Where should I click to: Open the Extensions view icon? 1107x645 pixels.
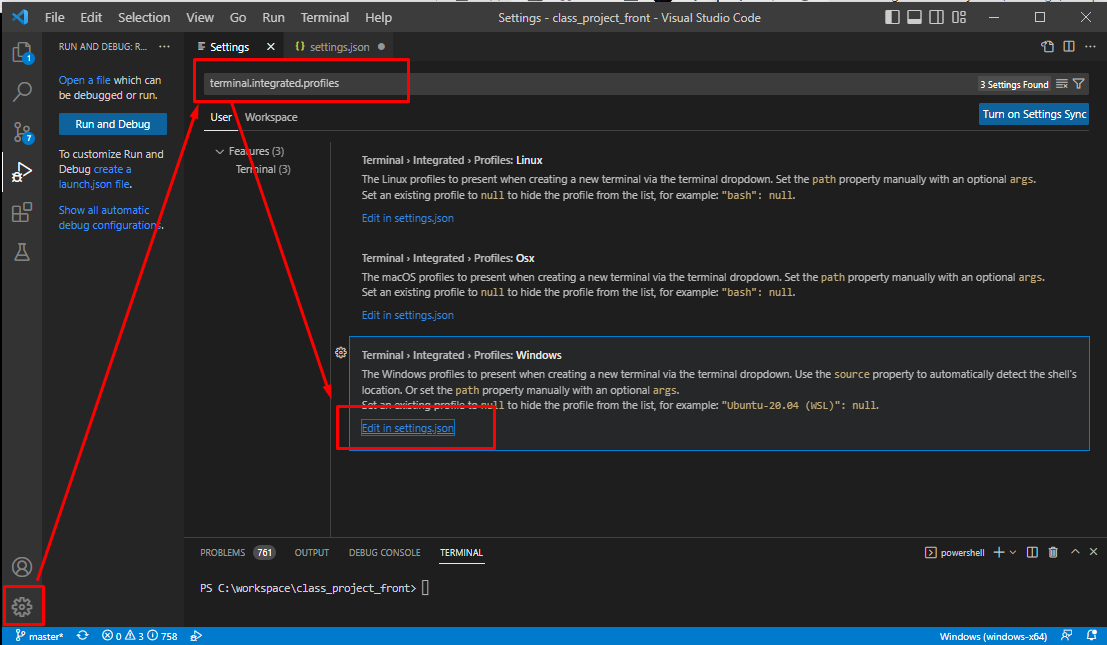click(22, 212)
